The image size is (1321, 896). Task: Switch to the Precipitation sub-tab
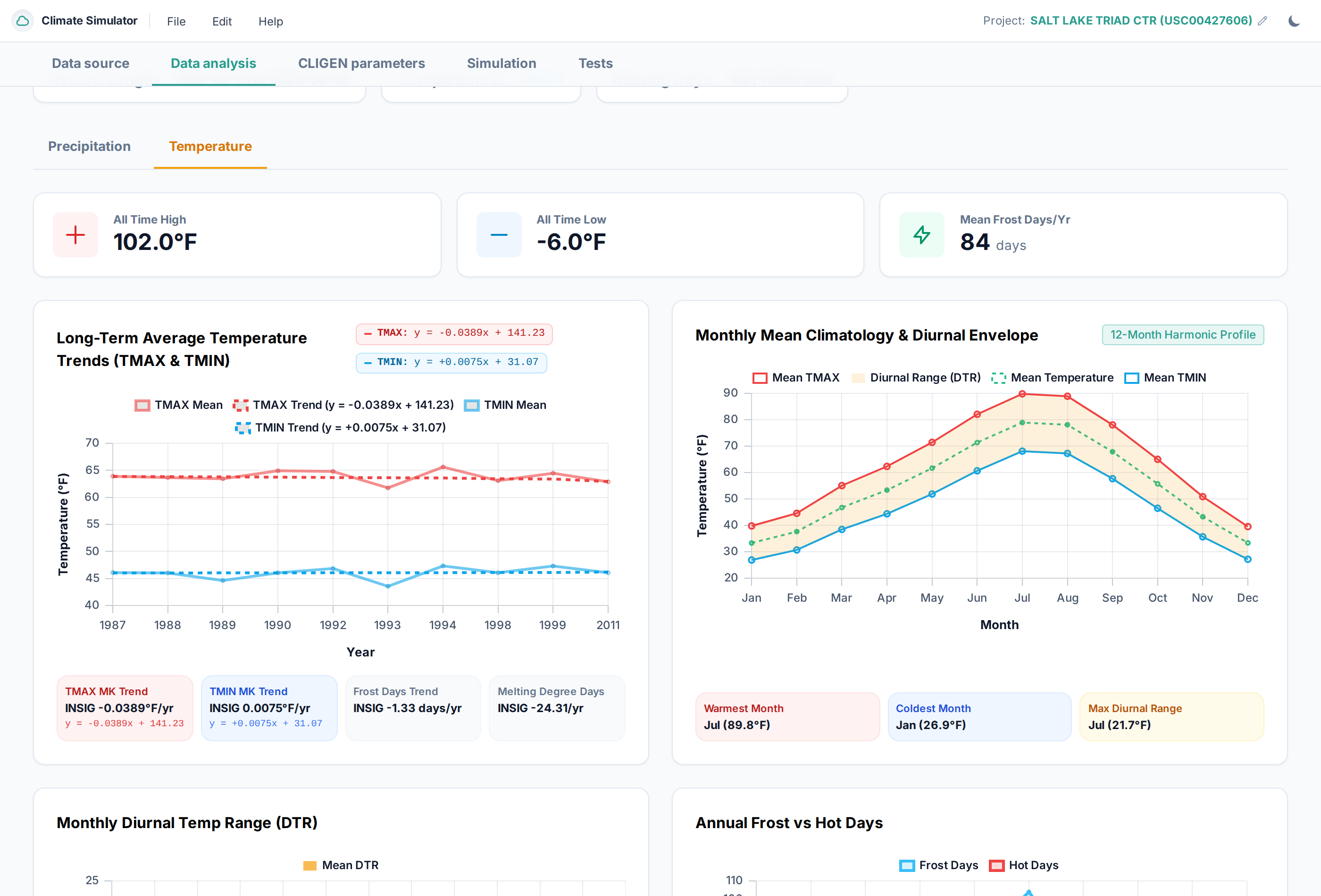click(x=89, y=147)
